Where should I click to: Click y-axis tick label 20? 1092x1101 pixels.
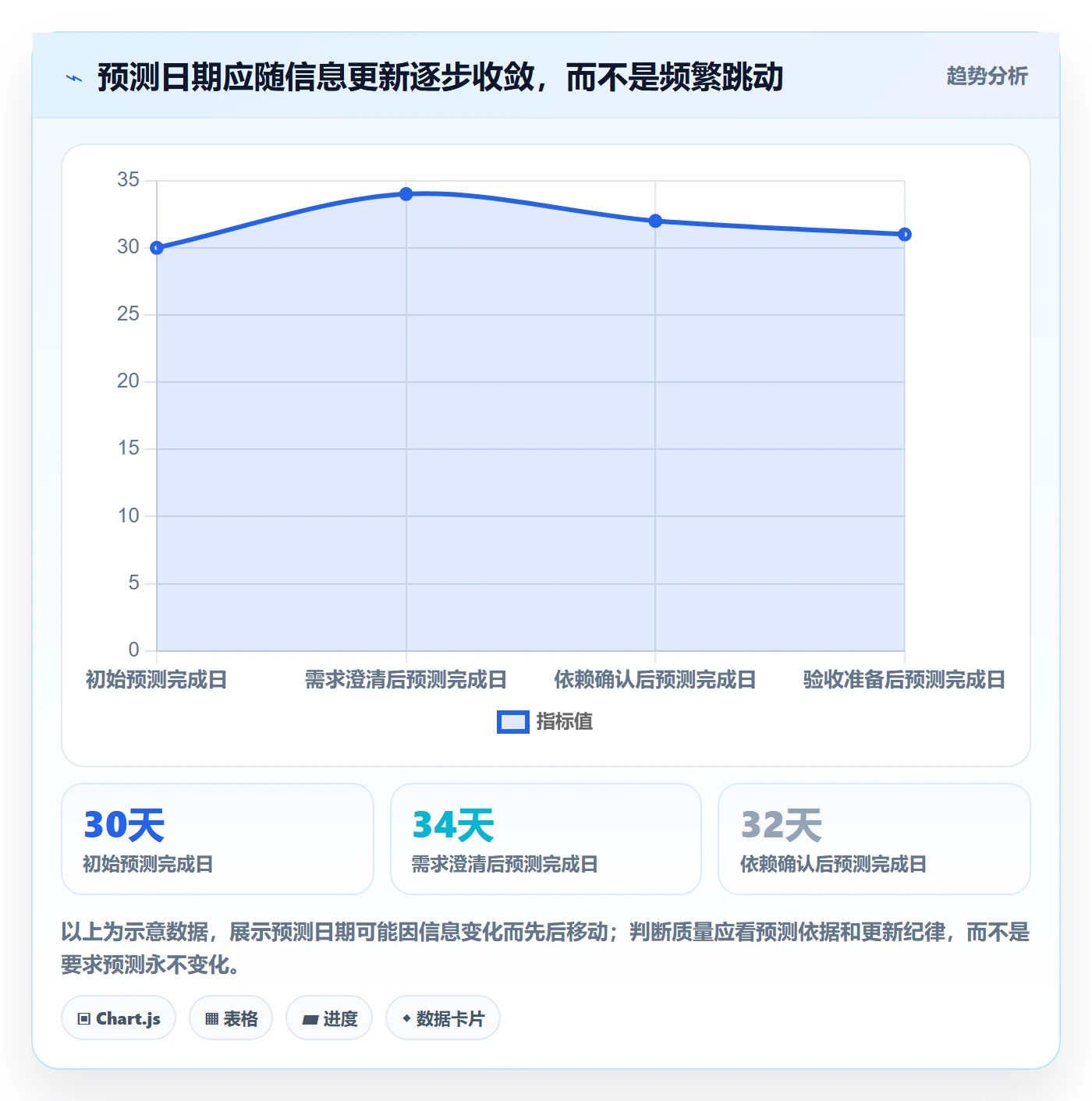(128, 381)
